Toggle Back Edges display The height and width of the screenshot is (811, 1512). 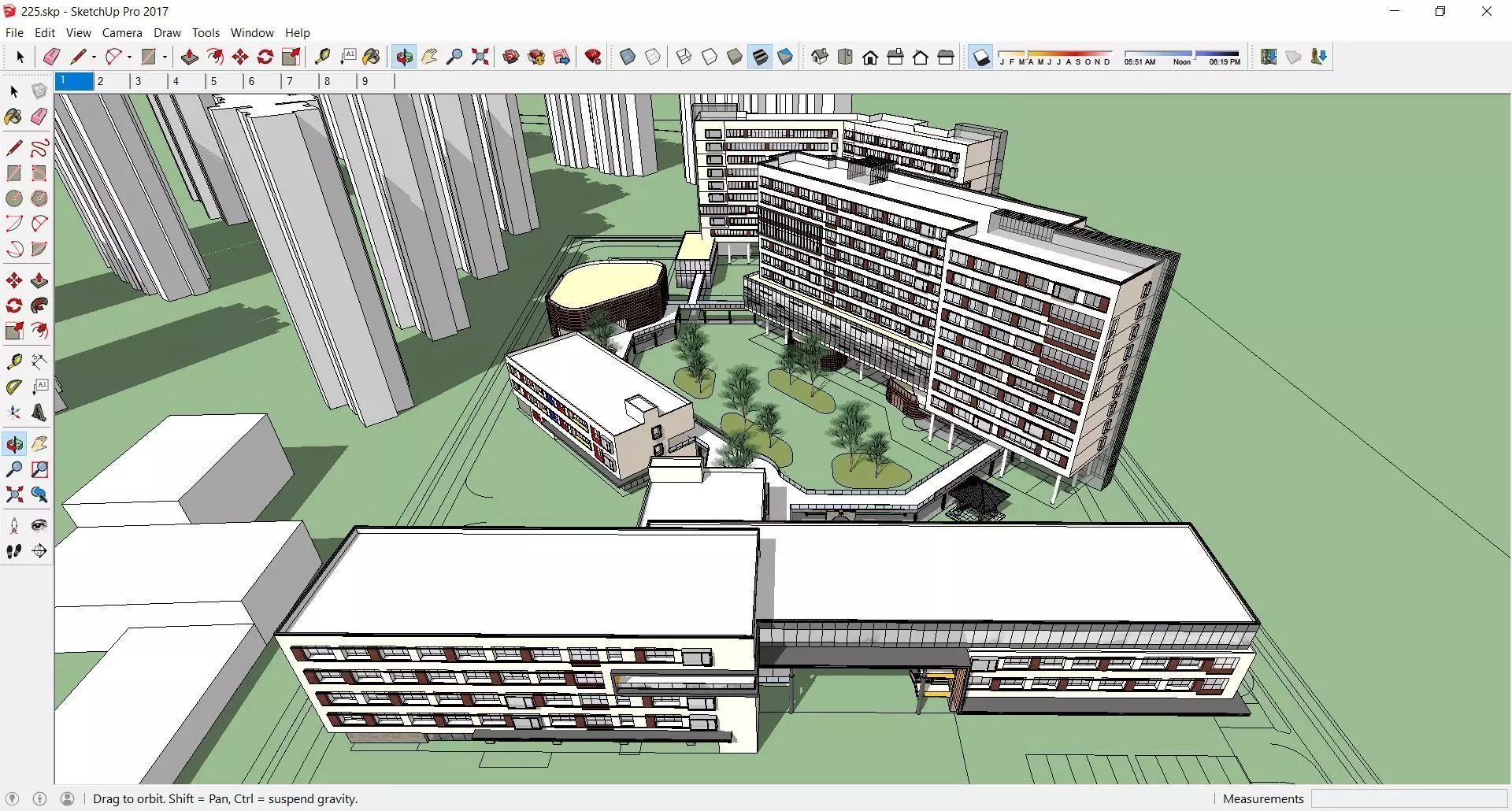click(x=653, y=57)
